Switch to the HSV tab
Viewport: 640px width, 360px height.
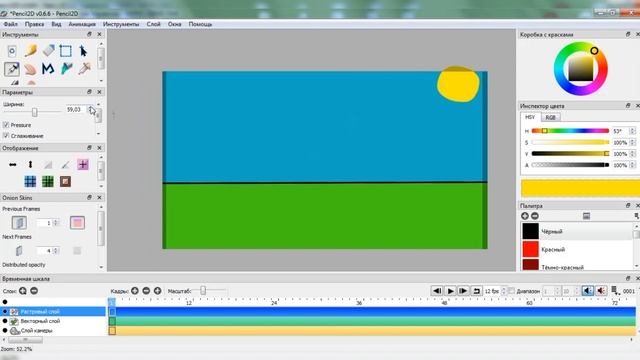[530, 117]
